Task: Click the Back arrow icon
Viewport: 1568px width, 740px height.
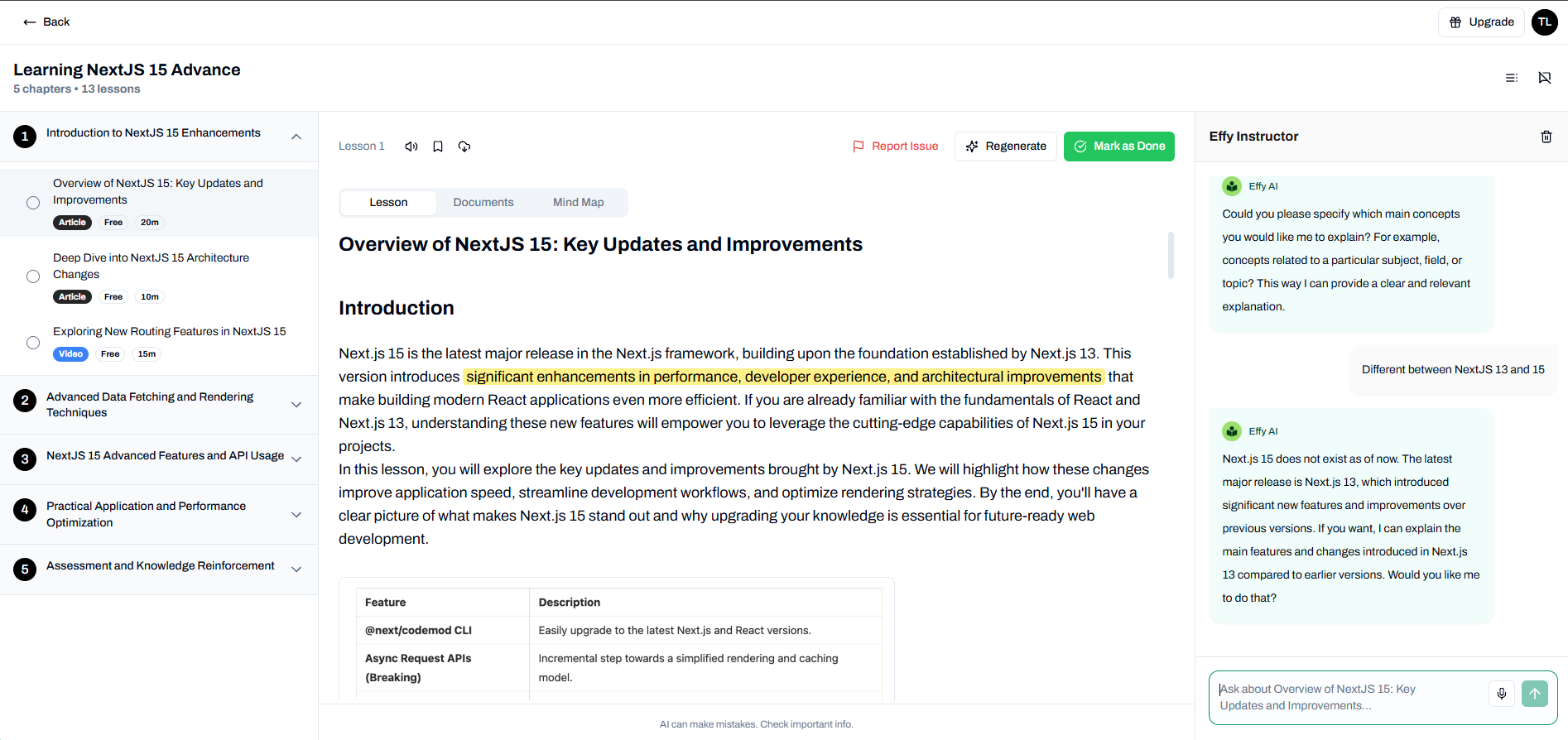Action: tap(30, 22)
